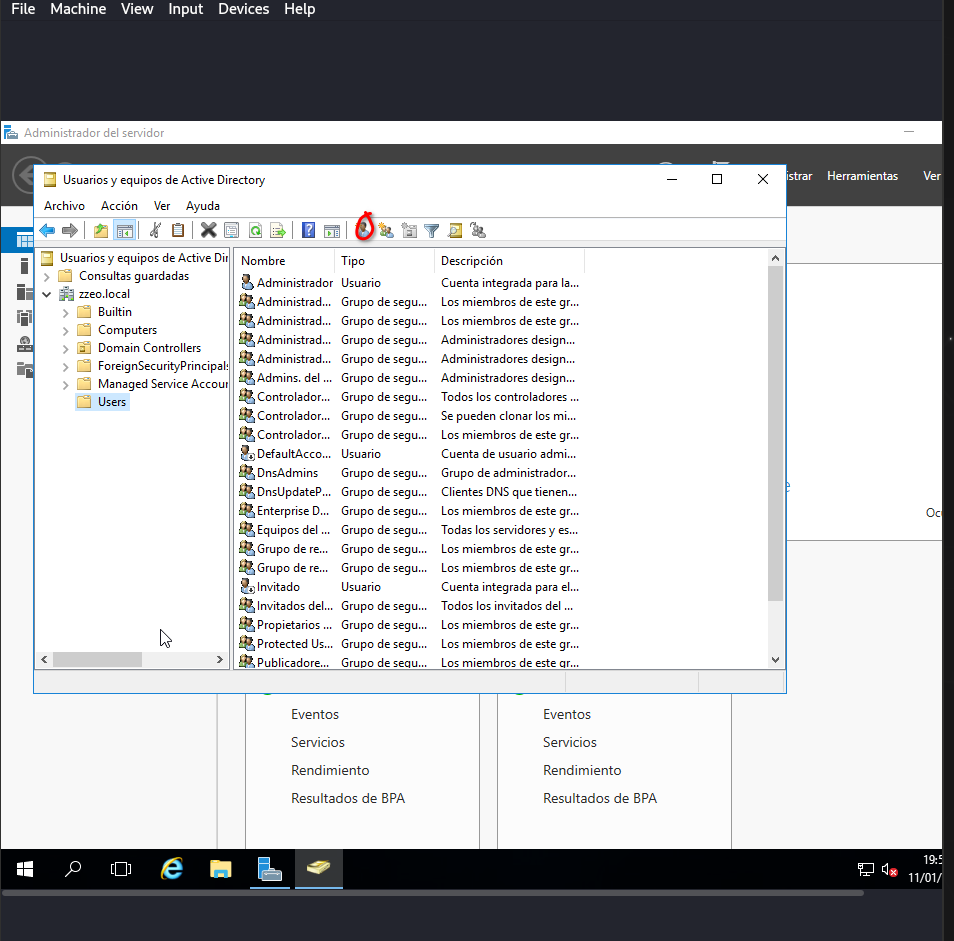Click the muted volume icon in tray
Image resolution: width=954 pixels, height=941 pixels.
889,870
